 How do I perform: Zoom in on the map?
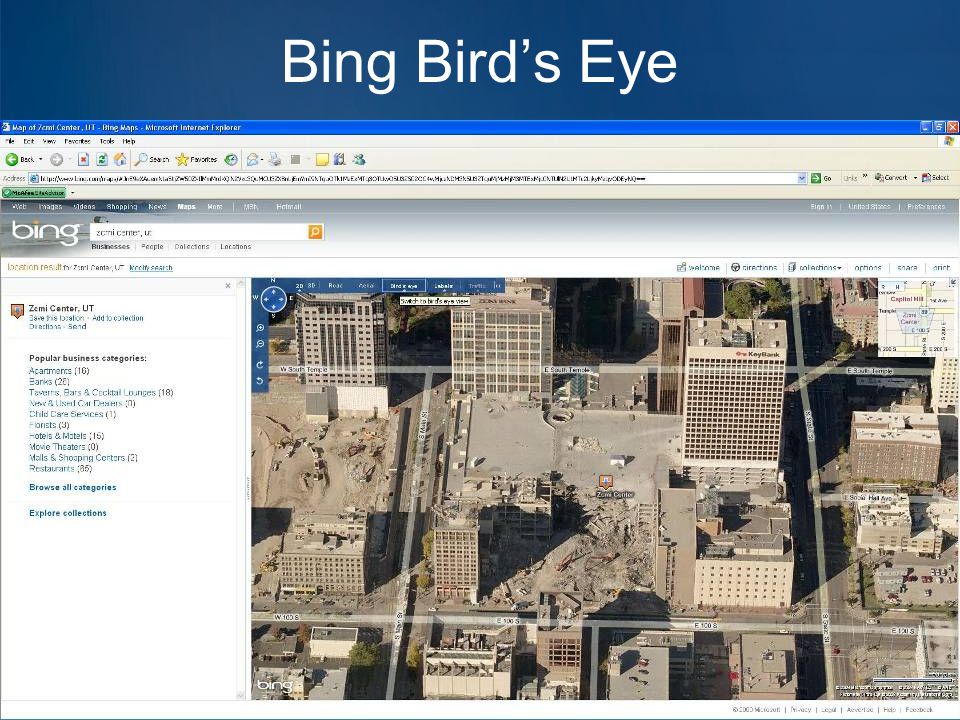(260, 328)
